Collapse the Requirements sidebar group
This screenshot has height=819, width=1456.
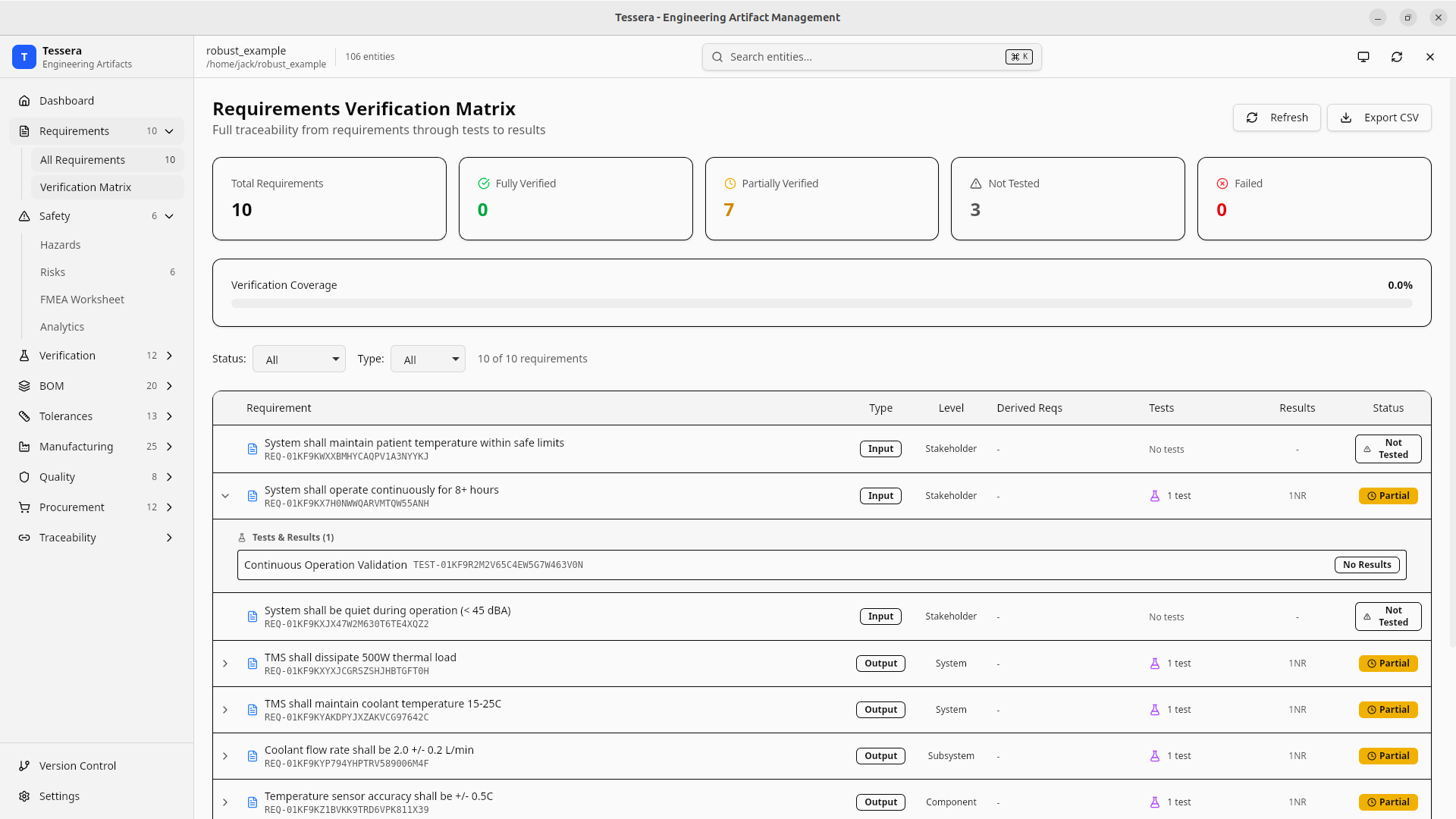(170, 130)
